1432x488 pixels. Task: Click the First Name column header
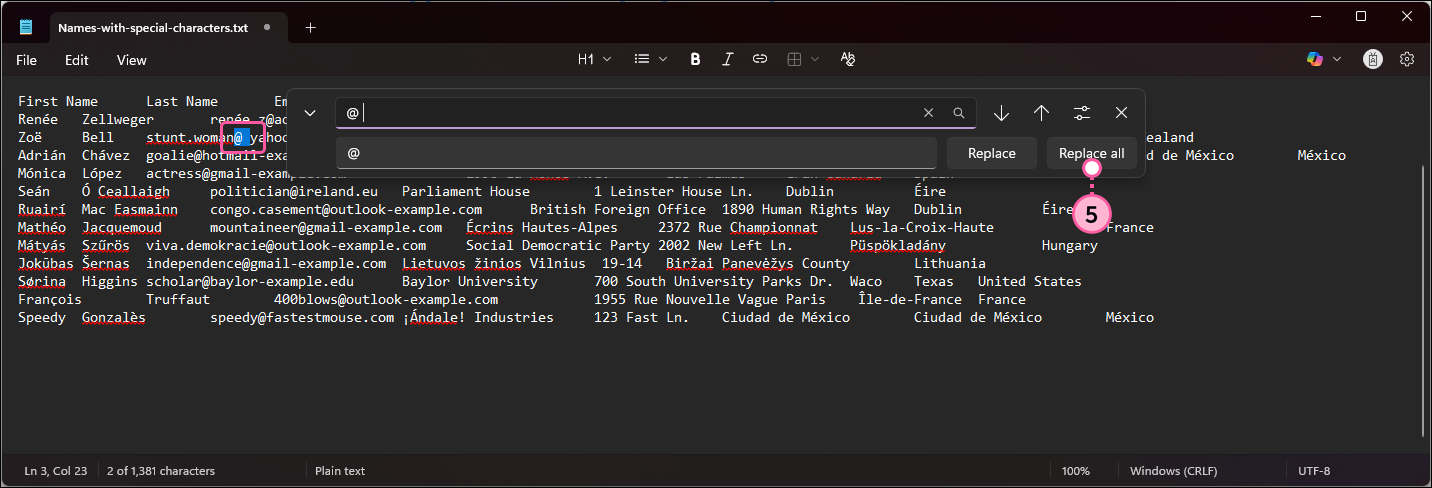(58, 101)
